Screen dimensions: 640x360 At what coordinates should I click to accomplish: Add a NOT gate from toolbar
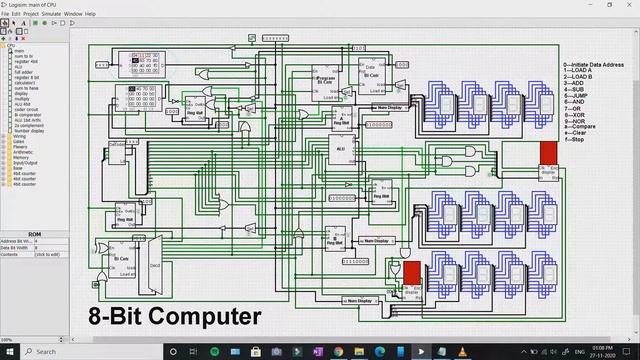coord(54,23)
